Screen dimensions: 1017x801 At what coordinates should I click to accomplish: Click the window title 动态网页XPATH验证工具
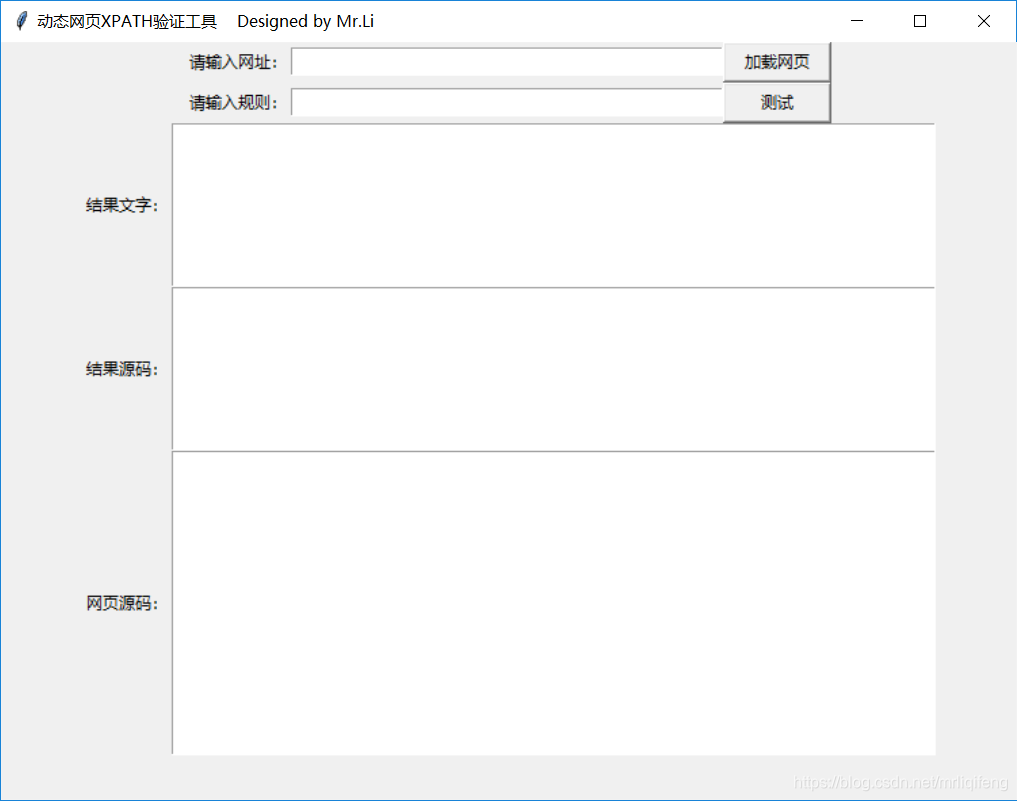pyautogui.click(x=127, y=21)
